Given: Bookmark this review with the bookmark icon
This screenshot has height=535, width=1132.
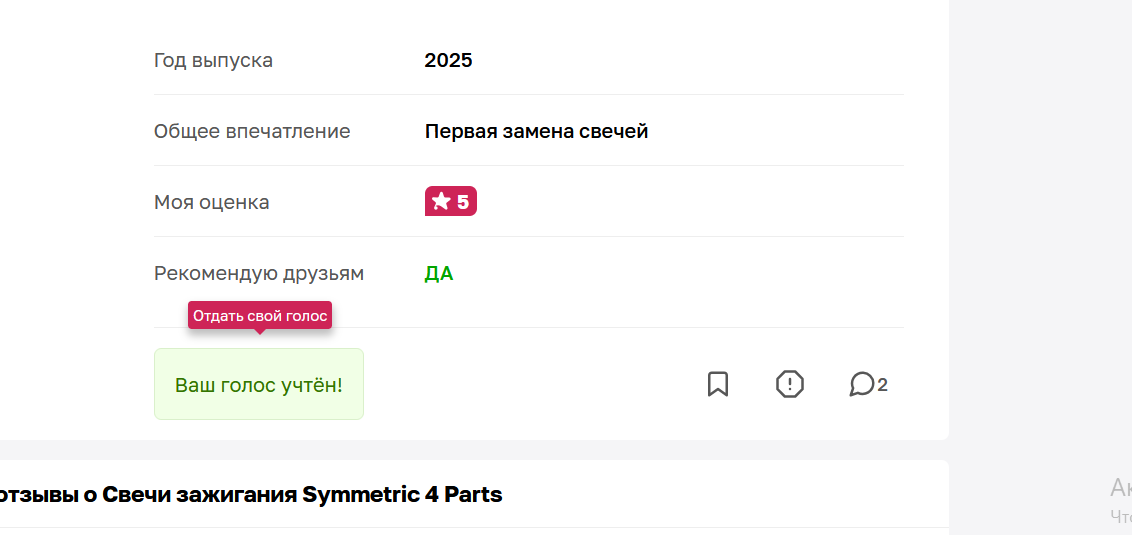Looking at the screenshot, I should click(717, 384).
